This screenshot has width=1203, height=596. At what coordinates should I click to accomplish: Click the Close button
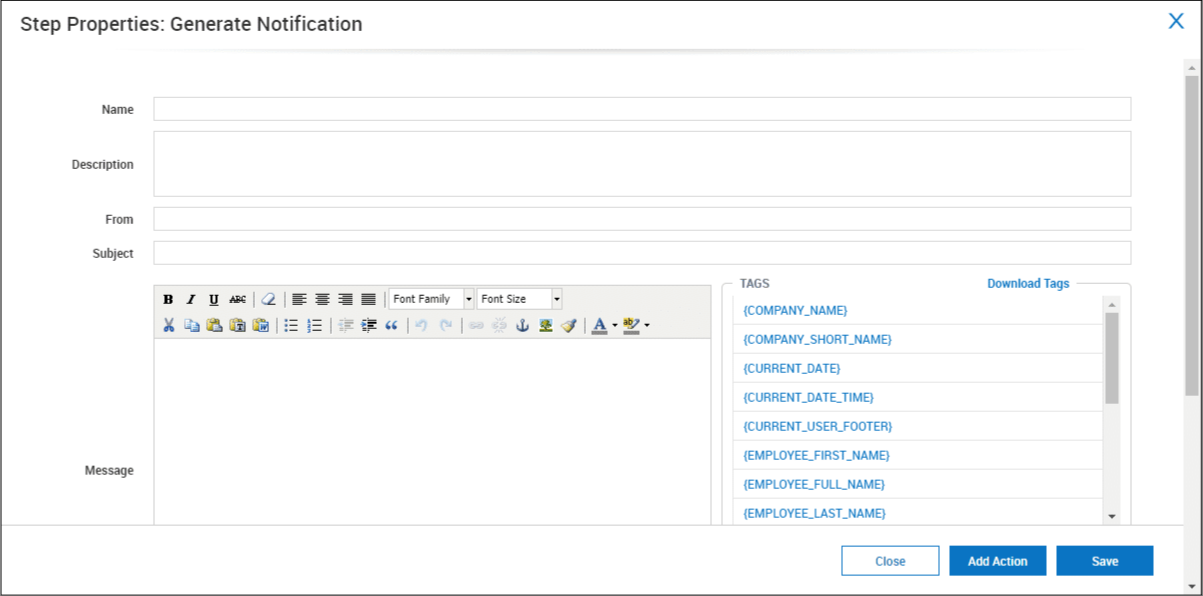(x=890, y=561)
